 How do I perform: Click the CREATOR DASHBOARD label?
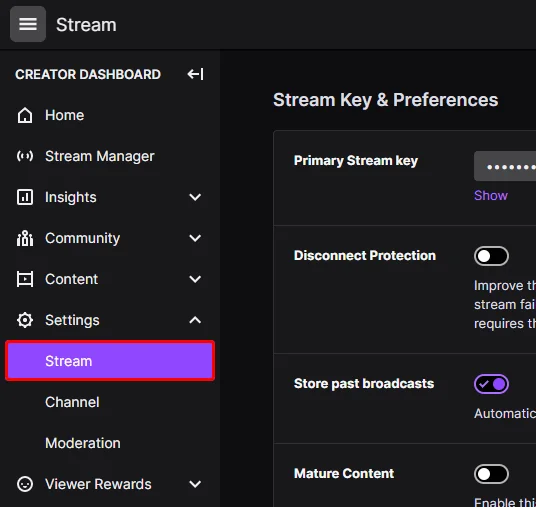(88, 74)
